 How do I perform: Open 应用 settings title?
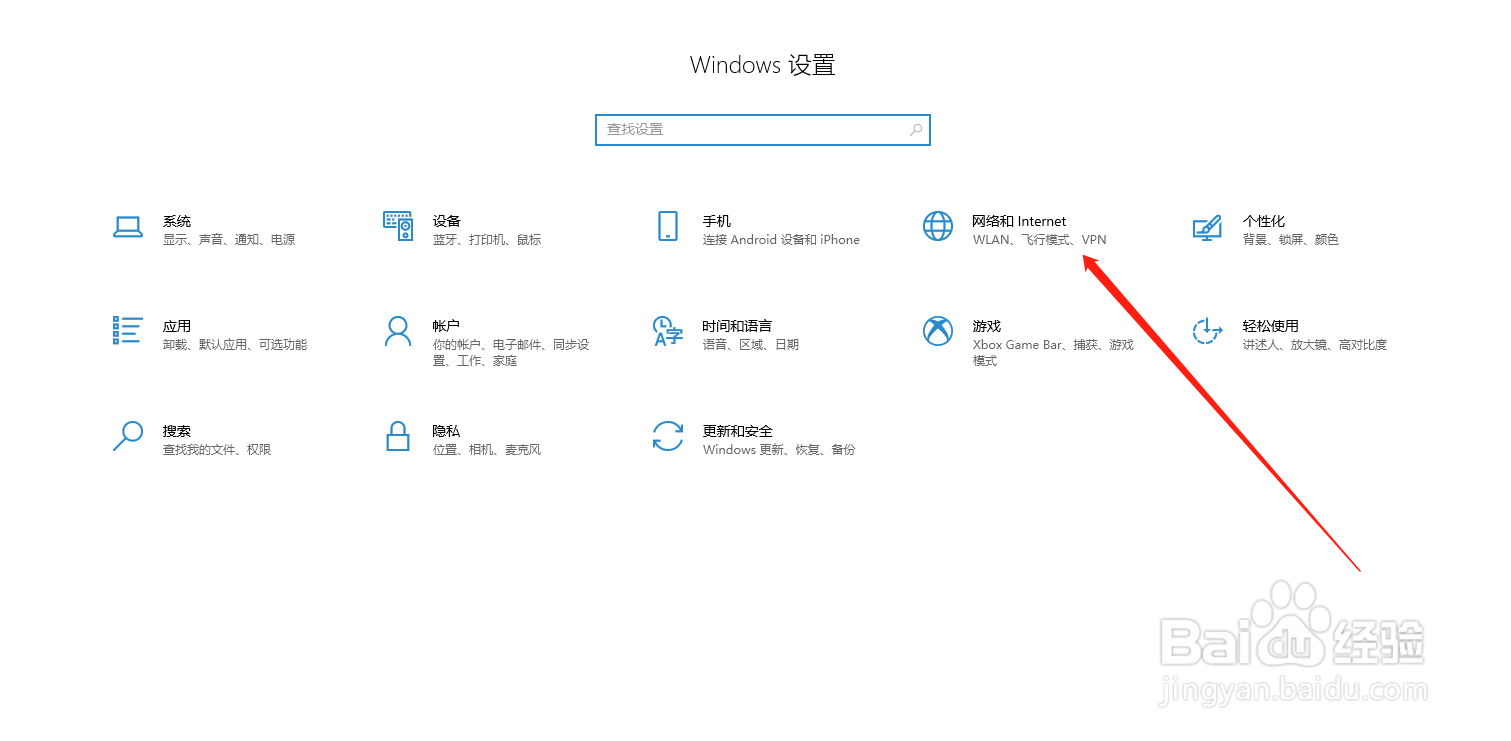[x=177, y=326]
